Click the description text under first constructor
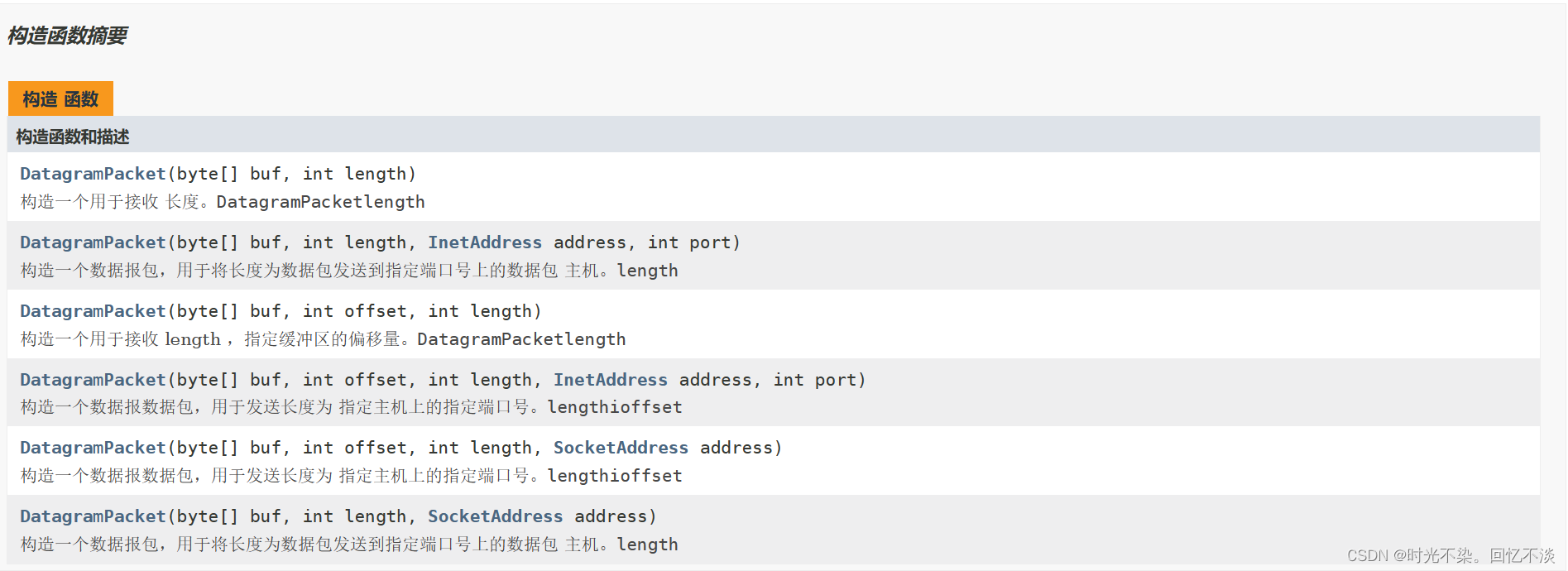This screenshot has height=571, width=1568. (223, 202)
